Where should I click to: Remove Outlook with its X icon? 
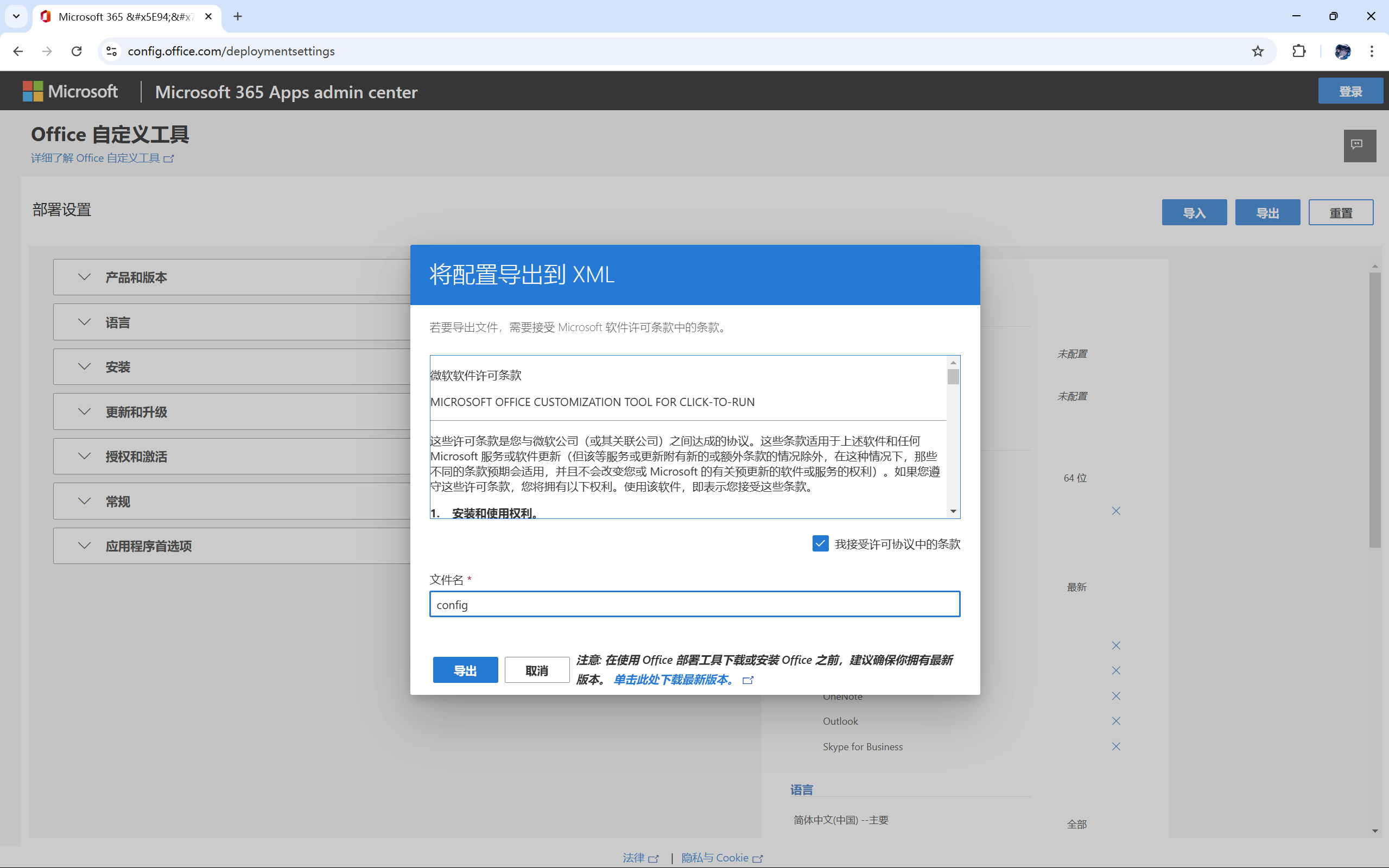(1116, 721)
